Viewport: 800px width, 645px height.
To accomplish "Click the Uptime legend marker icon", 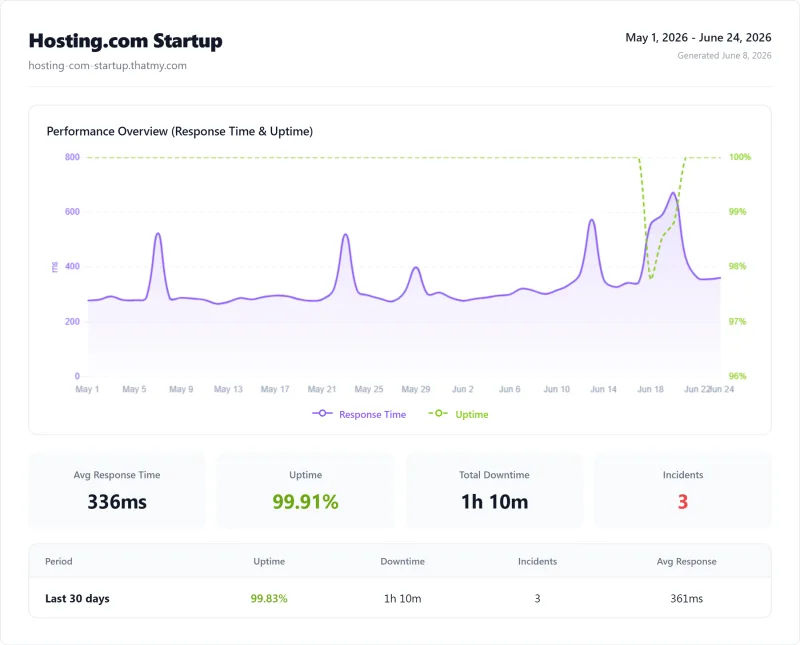I will [x=438, y=413].
